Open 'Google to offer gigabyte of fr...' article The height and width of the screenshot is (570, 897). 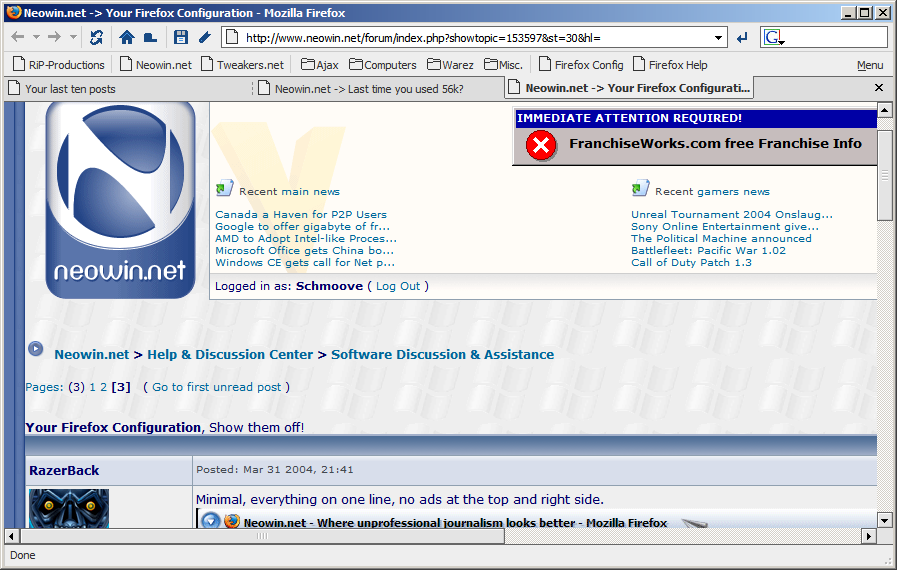(x=302, y=227)
